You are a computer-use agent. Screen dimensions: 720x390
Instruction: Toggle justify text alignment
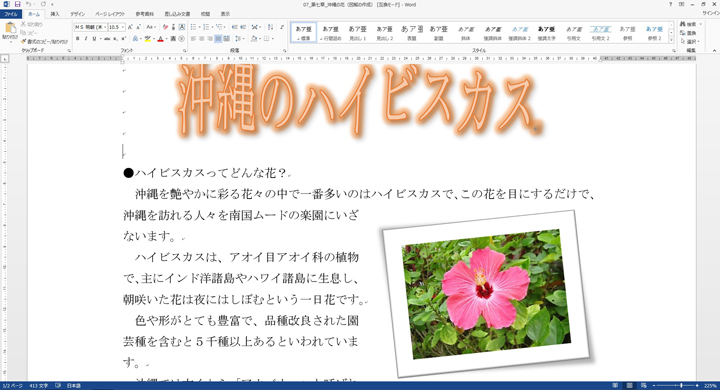pyautogui.click(x=218, y=39)
